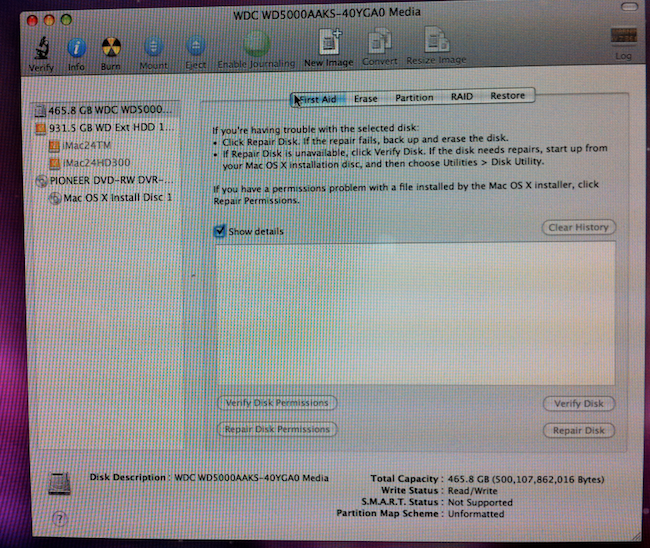650x548 pixels.
Task: Select 465.8 GB WDC WD5000 in sidebar
Action: (x=106, y=110)
